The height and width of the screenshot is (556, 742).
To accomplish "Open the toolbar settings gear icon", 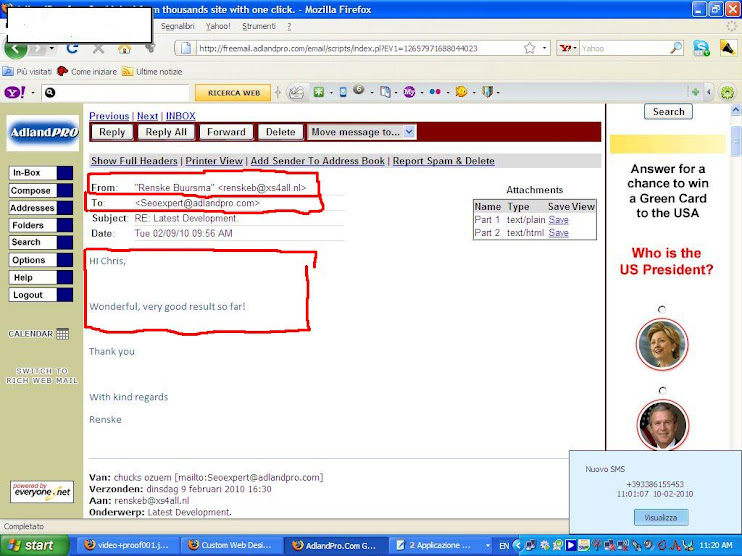I will click(x=727, y=92).
